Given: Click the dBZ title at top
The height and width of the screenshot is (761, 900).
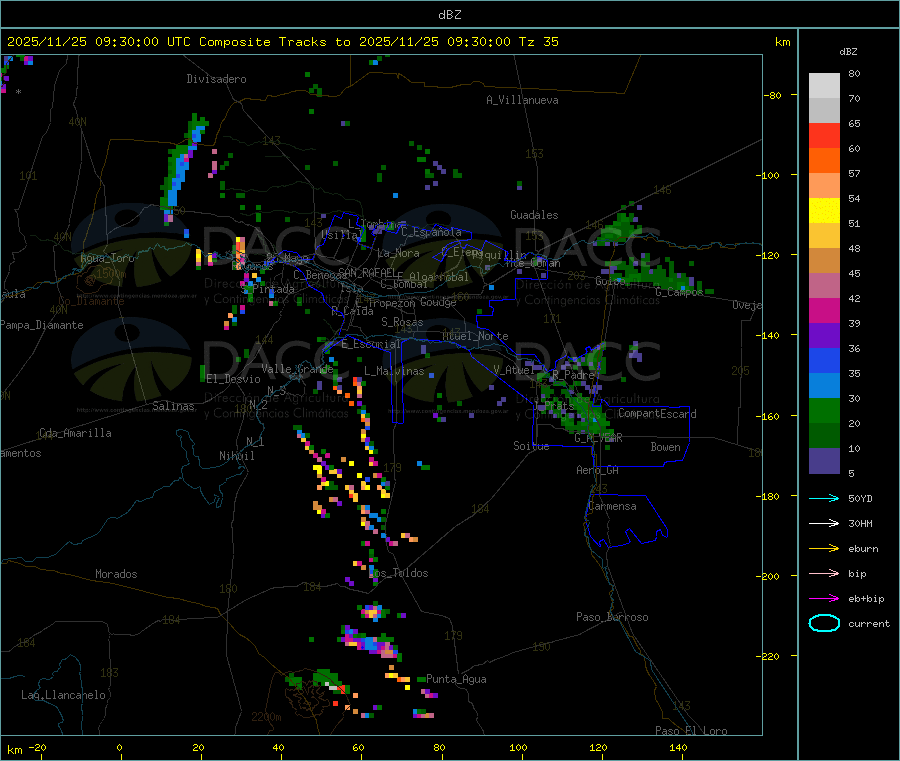Looking at the screenshot, I should click(x=449, y=14).
